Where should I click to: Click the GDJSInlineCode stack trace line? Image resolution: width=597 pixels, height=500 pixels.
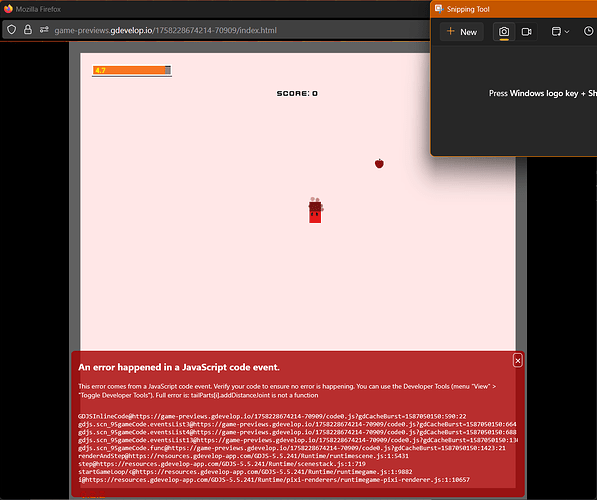(272, 416)
